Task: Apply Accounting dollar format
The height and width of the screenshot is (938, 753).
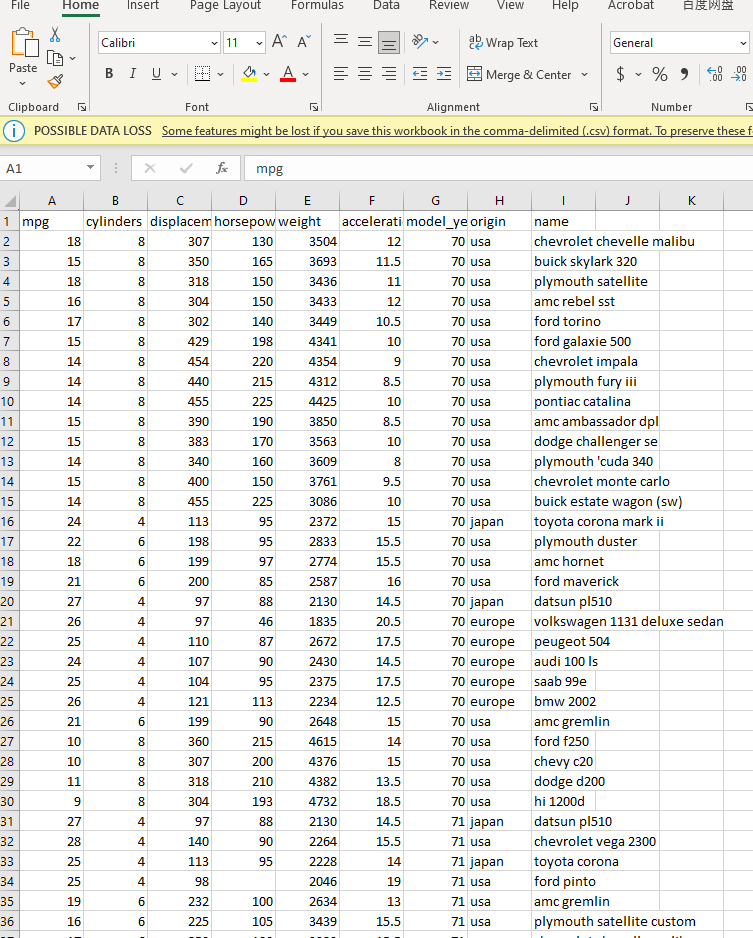Action: [621, 74]
